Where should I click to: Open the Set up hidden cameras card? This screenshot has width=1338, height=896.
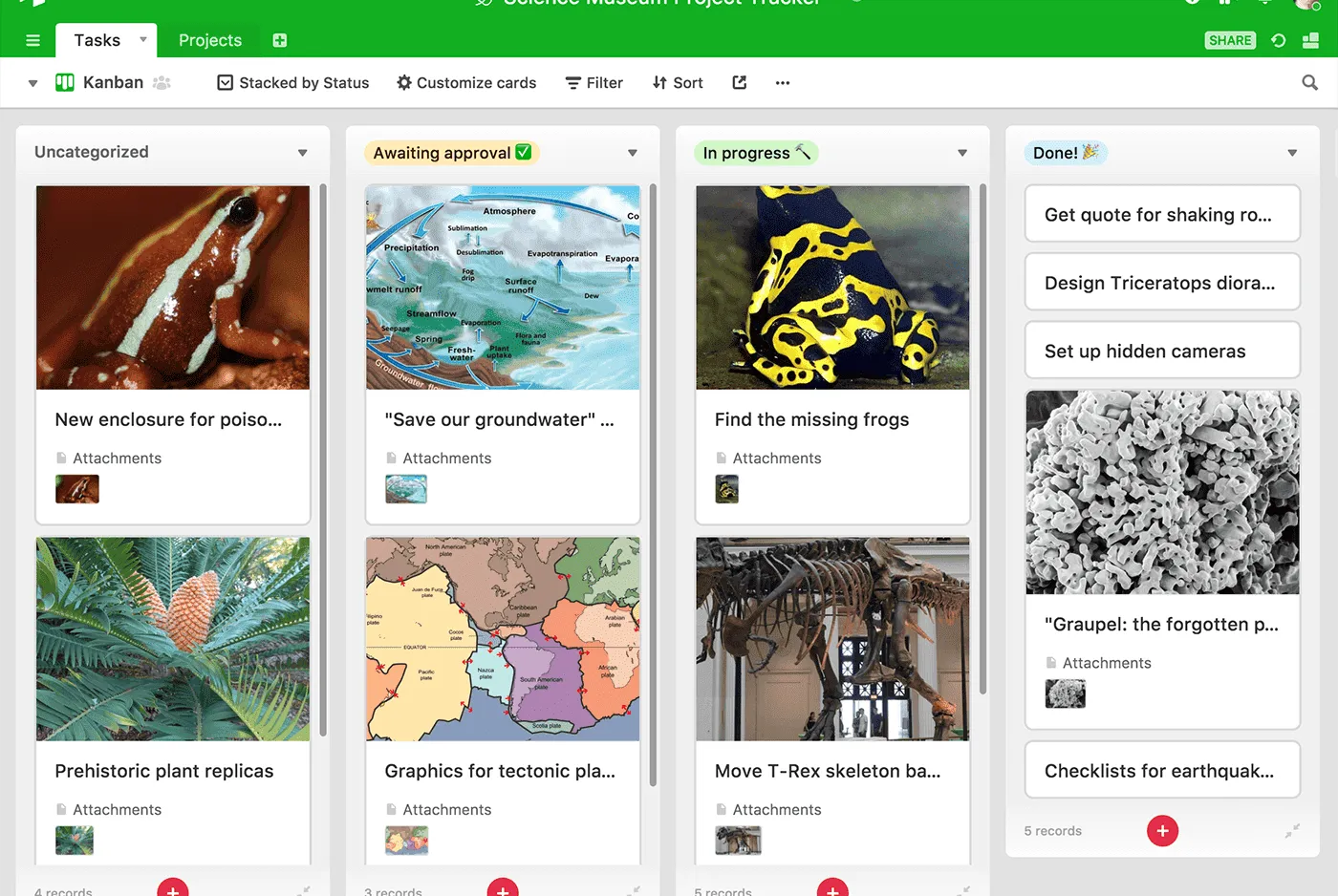click(1162, 351)
